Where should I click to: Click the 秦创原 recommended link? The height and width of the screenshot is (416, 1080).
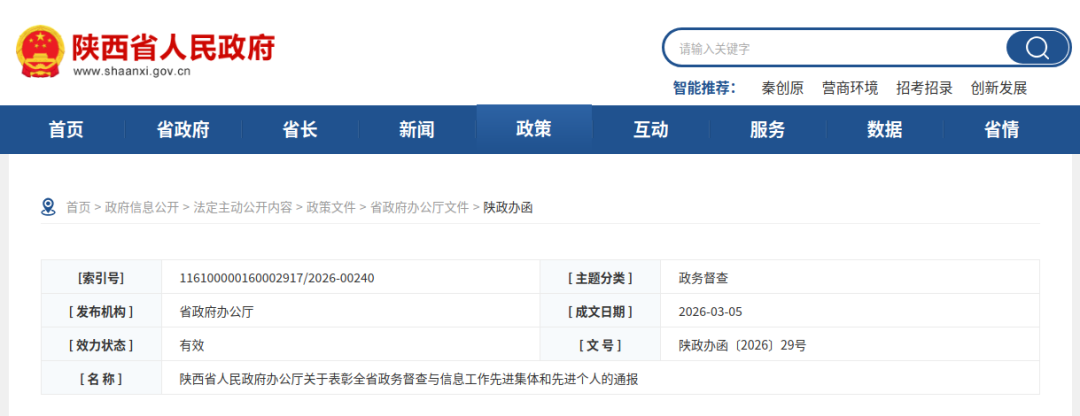click(782, 88)
